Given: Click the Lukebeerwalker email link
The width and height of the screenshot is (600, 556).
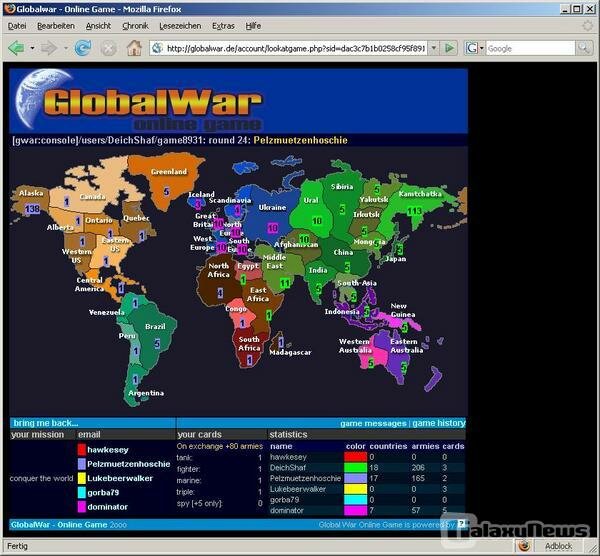Looking at the screenshot, I should click(x=120, y=478).
